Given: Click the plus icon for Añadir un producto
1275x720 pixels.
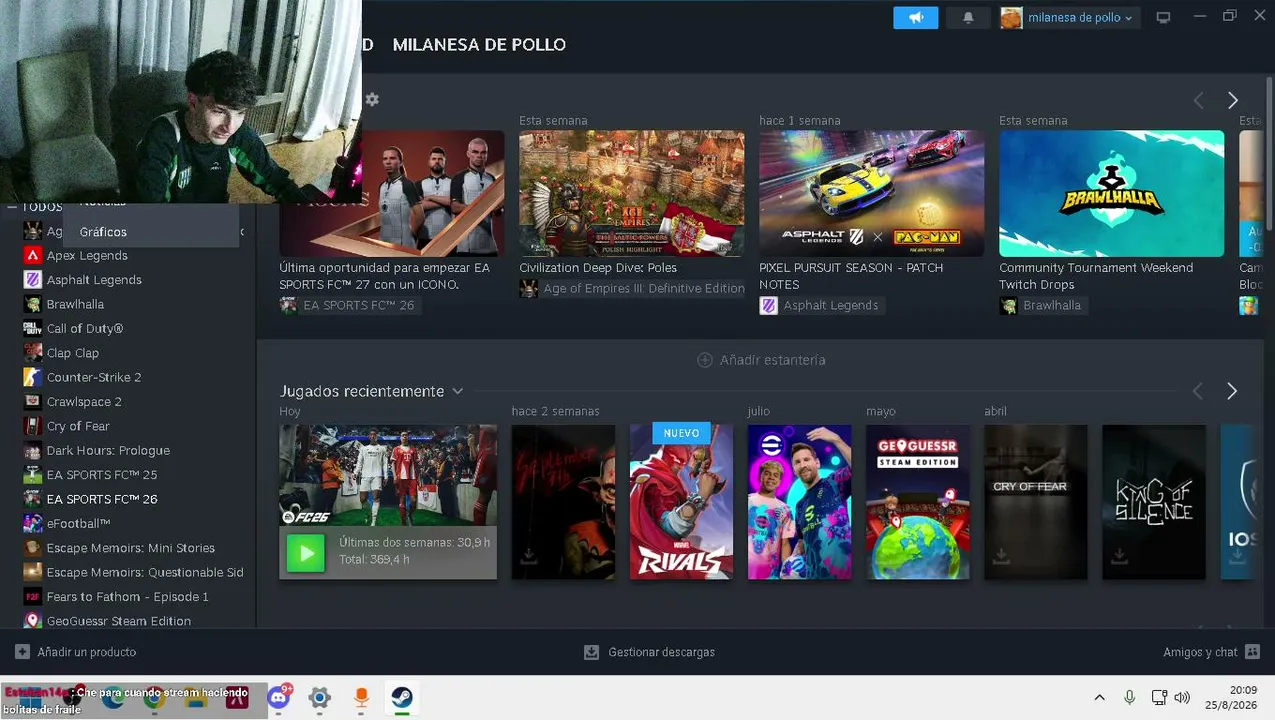Looking at the screenshot, I should click(x=22, y=652).
